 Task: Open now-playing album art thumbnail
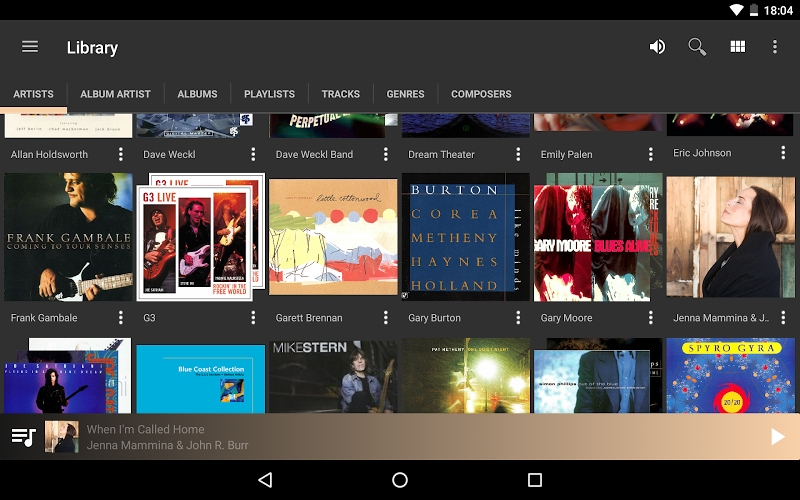tap(62, 437)
